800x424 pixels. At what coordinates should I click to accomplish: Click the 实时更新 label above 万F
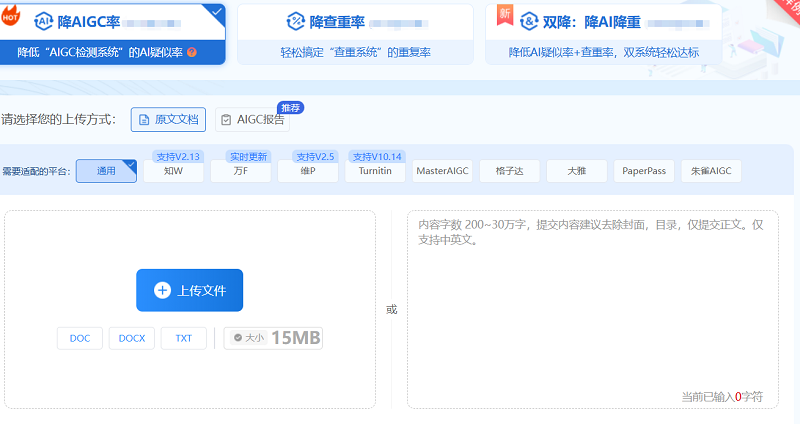[248, 157]
